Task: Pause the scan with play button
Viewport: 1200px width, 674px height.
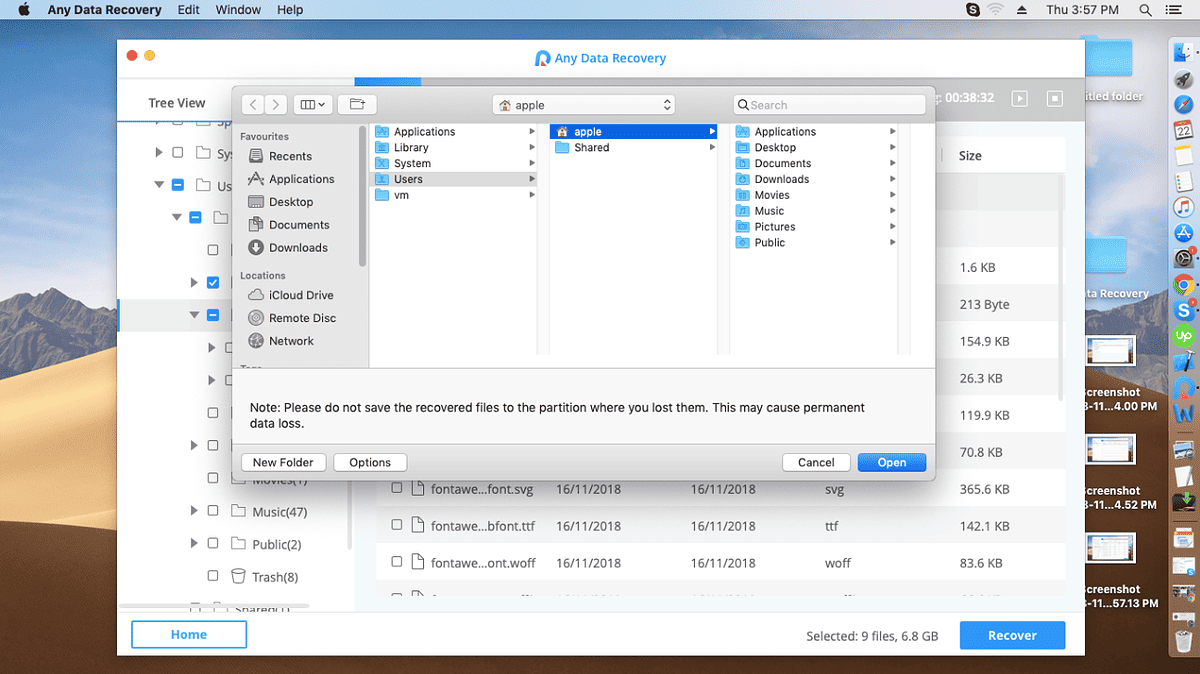Action: pyautogui.click(x=1019, y=98)
